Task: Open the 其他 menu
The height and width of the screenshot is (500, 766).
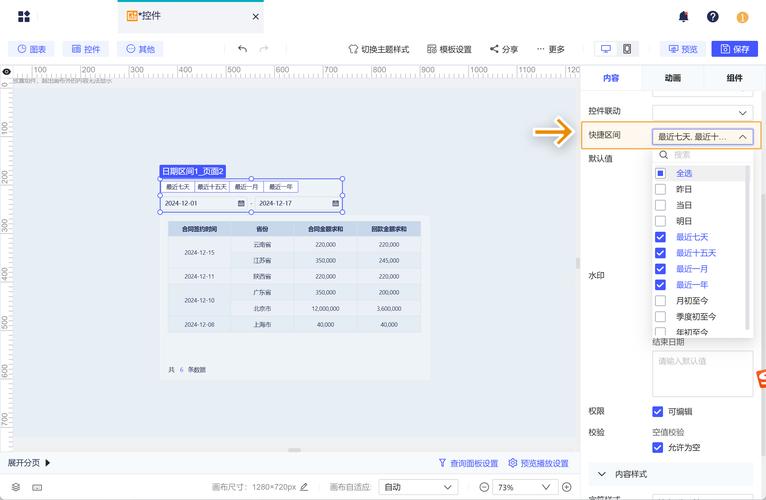Action: point(140,49)
